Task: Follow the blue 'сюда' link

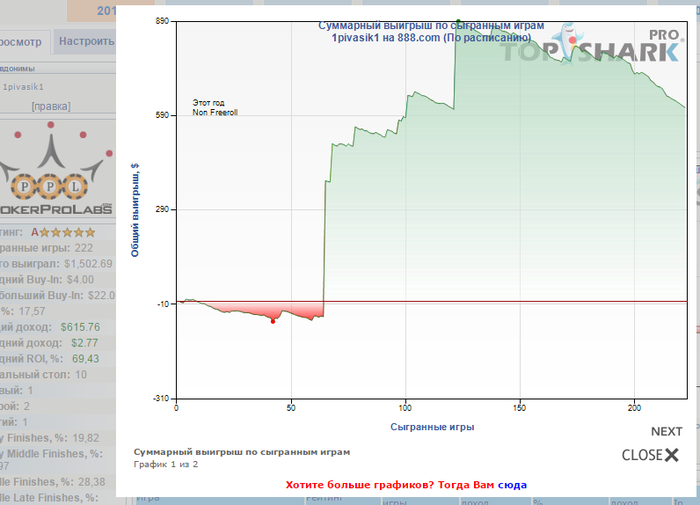Action: (x=512, y=485)
